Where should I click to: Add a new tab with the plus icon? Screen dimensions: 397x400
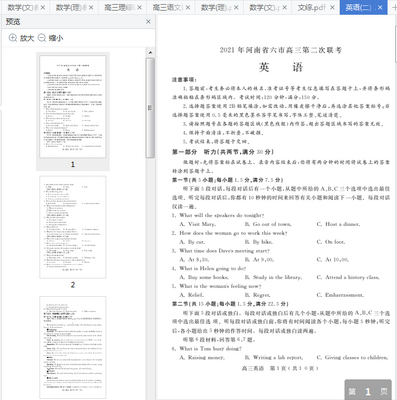[393, 7]
